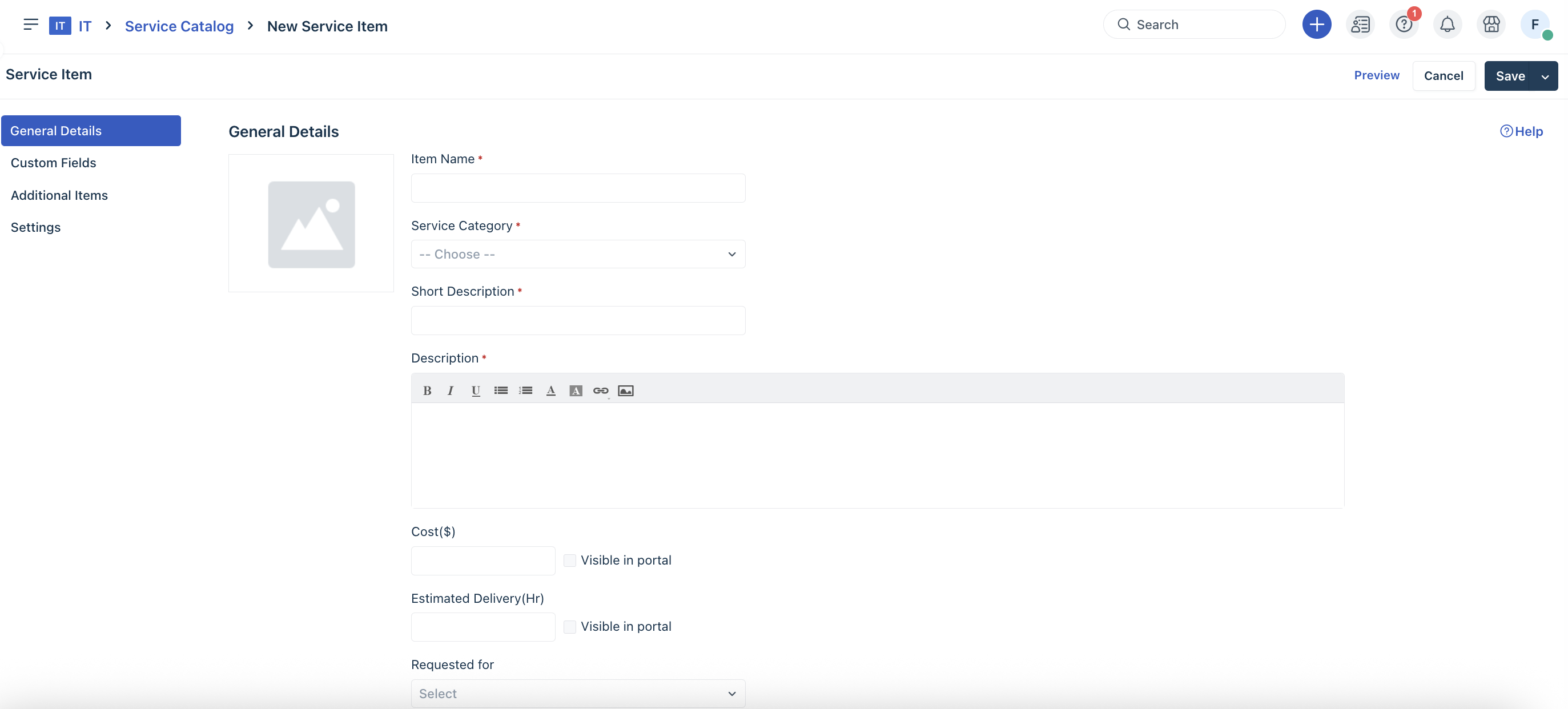
Task: Insert a numbered list in description
Action: (525, 390)
